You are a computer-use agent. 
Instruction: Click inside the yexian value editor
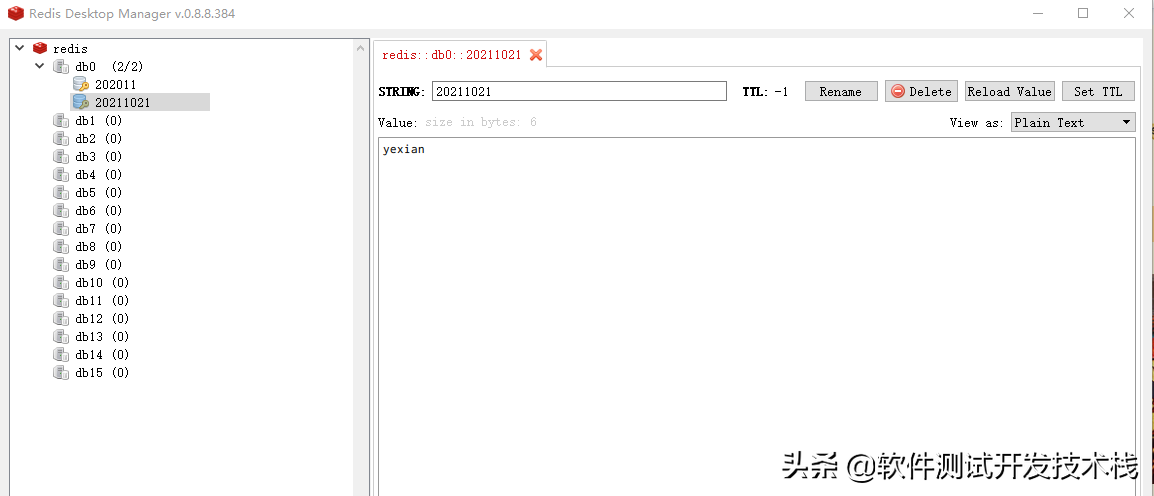tap(757, 316)
